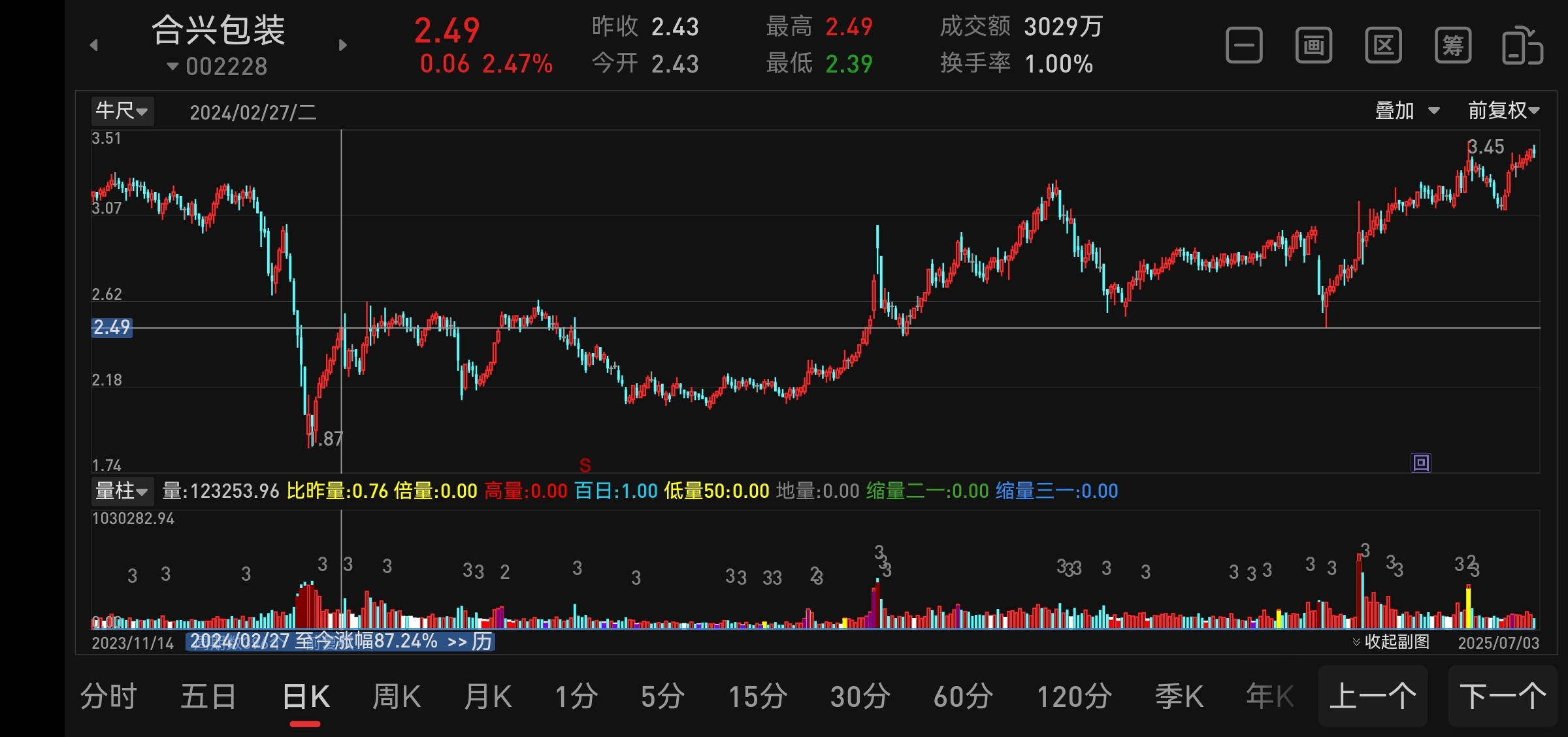Select the 60分 timeframe tab
Viewport: 1568px width, 737px height.
(963, 696)
